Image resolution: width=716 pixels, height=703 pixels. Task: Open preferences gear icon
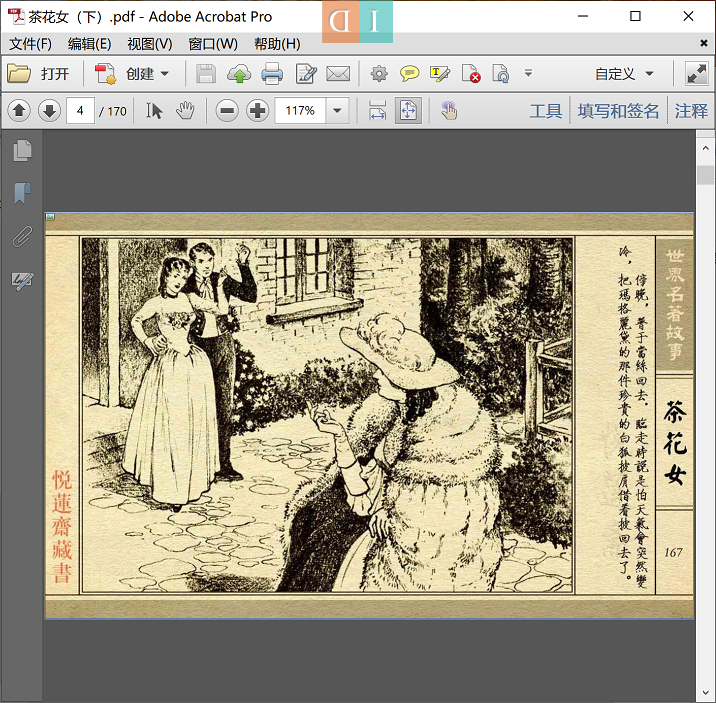(379, 73)
